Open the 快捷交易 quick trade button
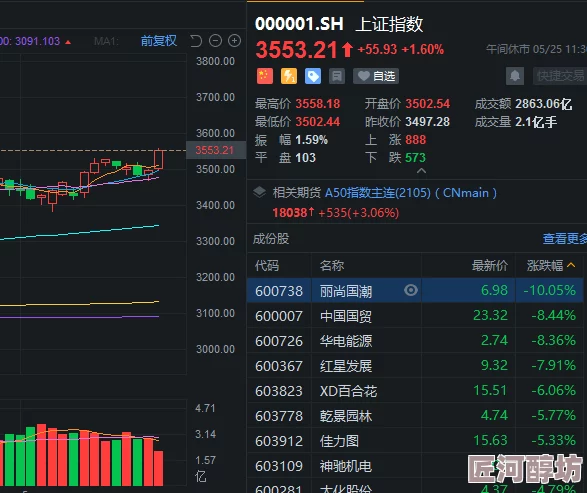The height and width of the screenshot is (493, 587). pos(560,76)
